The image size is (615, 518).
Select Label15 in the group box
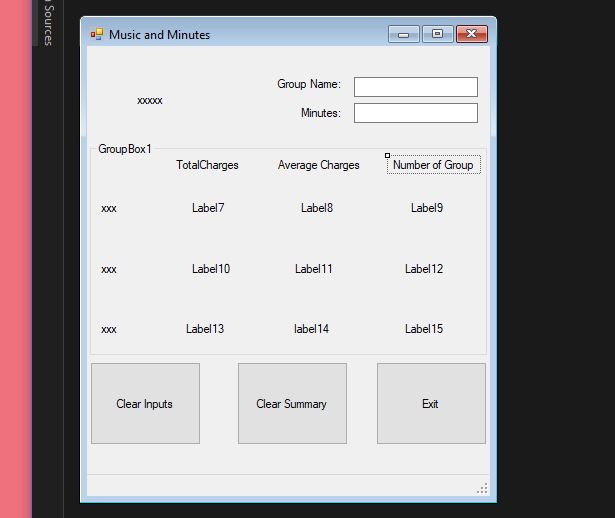tap(424, 329)
